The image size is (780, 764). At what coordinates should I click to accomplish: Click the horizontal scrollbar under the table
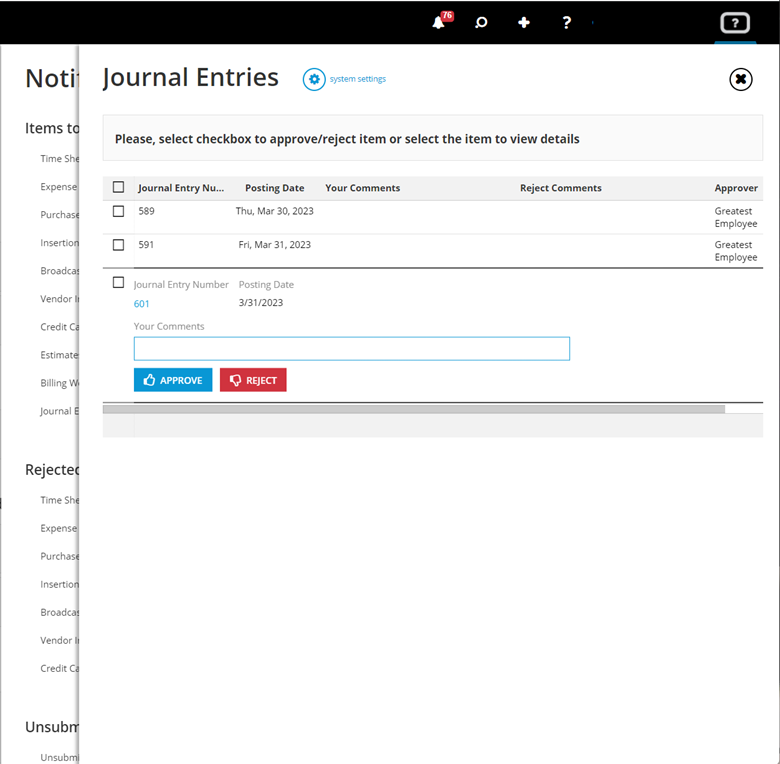coord(414,409)
